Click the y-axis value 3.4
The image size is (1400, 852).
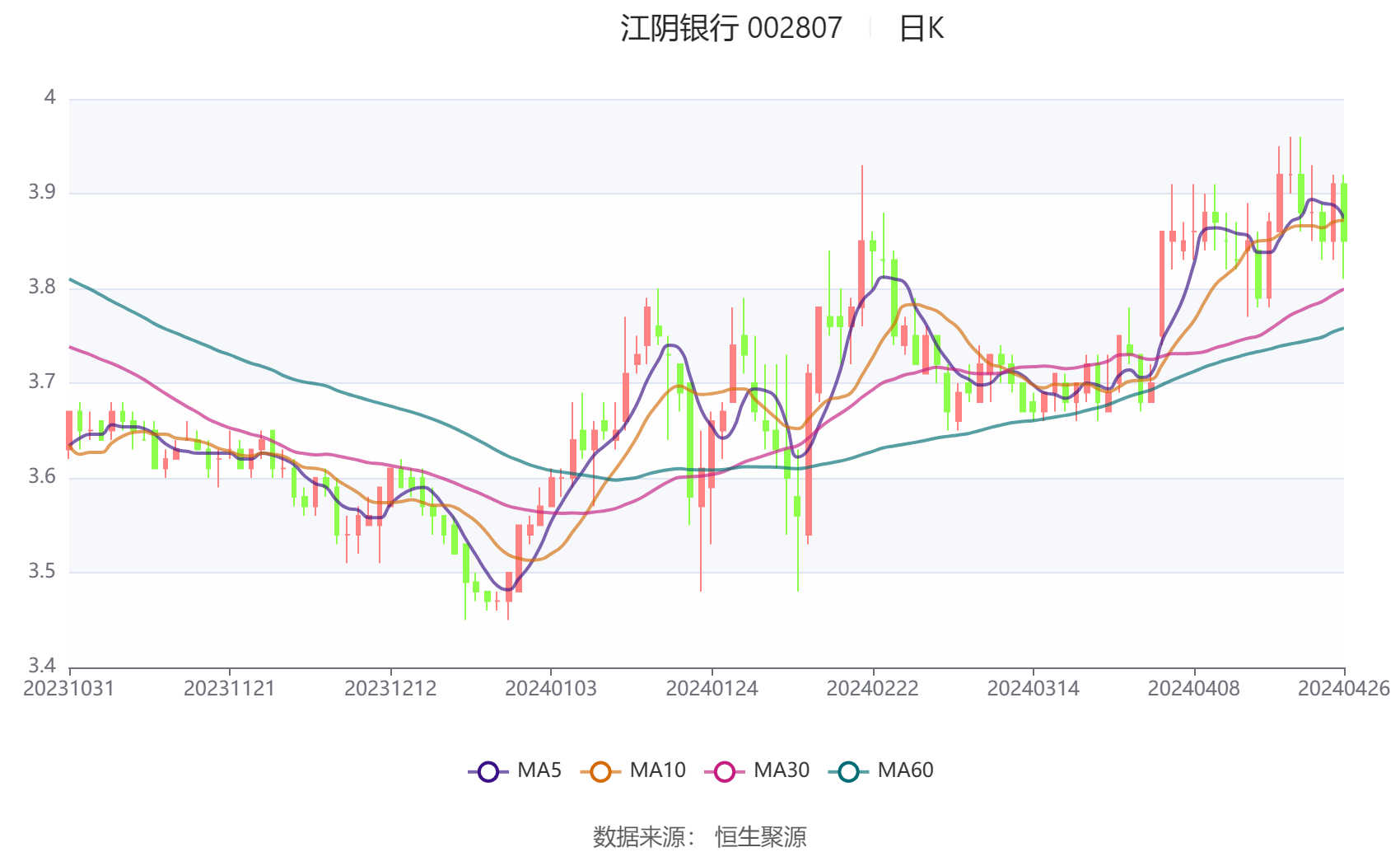(42, 666)
